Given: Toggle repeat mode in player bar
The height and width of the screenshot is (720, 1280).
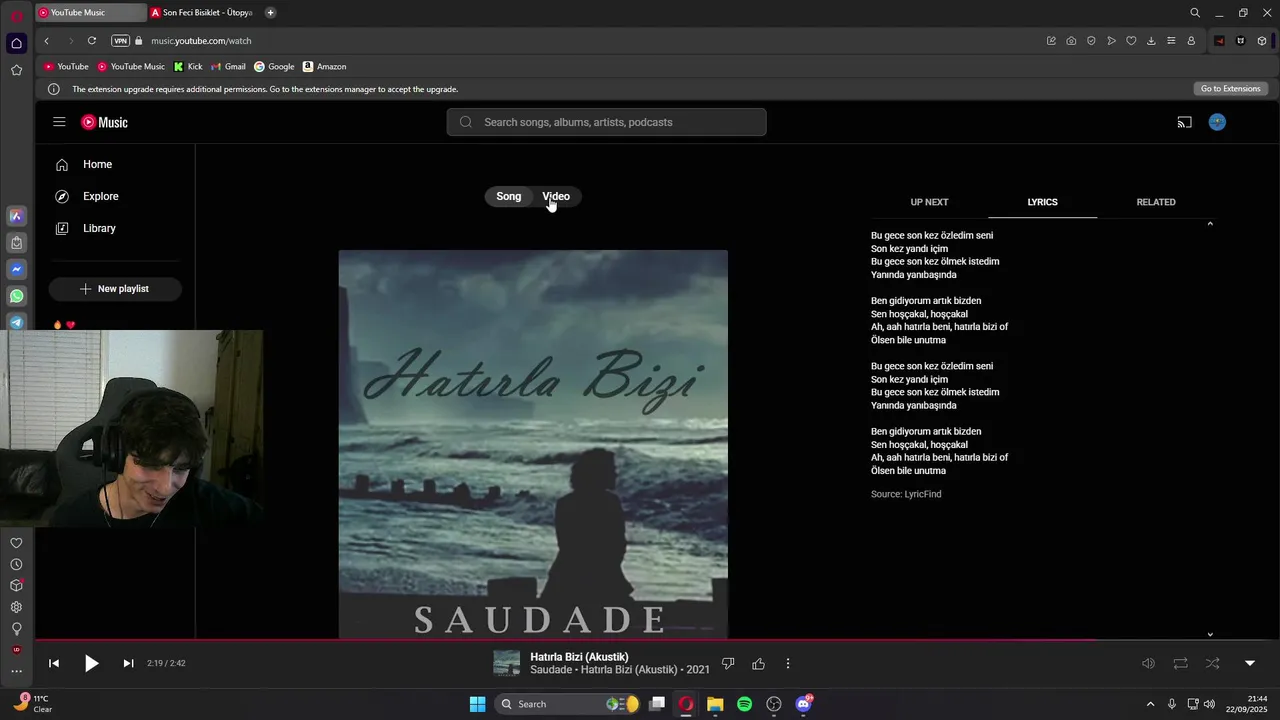Looking at the screenshot, I should (x=1181, y=663).
